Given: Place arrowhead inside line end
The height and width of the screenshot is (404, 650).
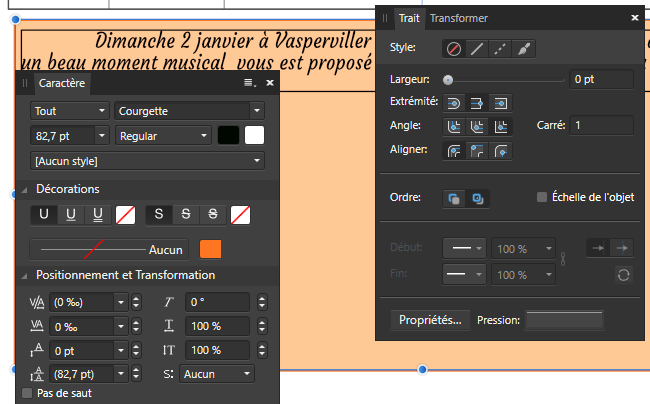Looking at the screenshot, I should click(598, 248).
